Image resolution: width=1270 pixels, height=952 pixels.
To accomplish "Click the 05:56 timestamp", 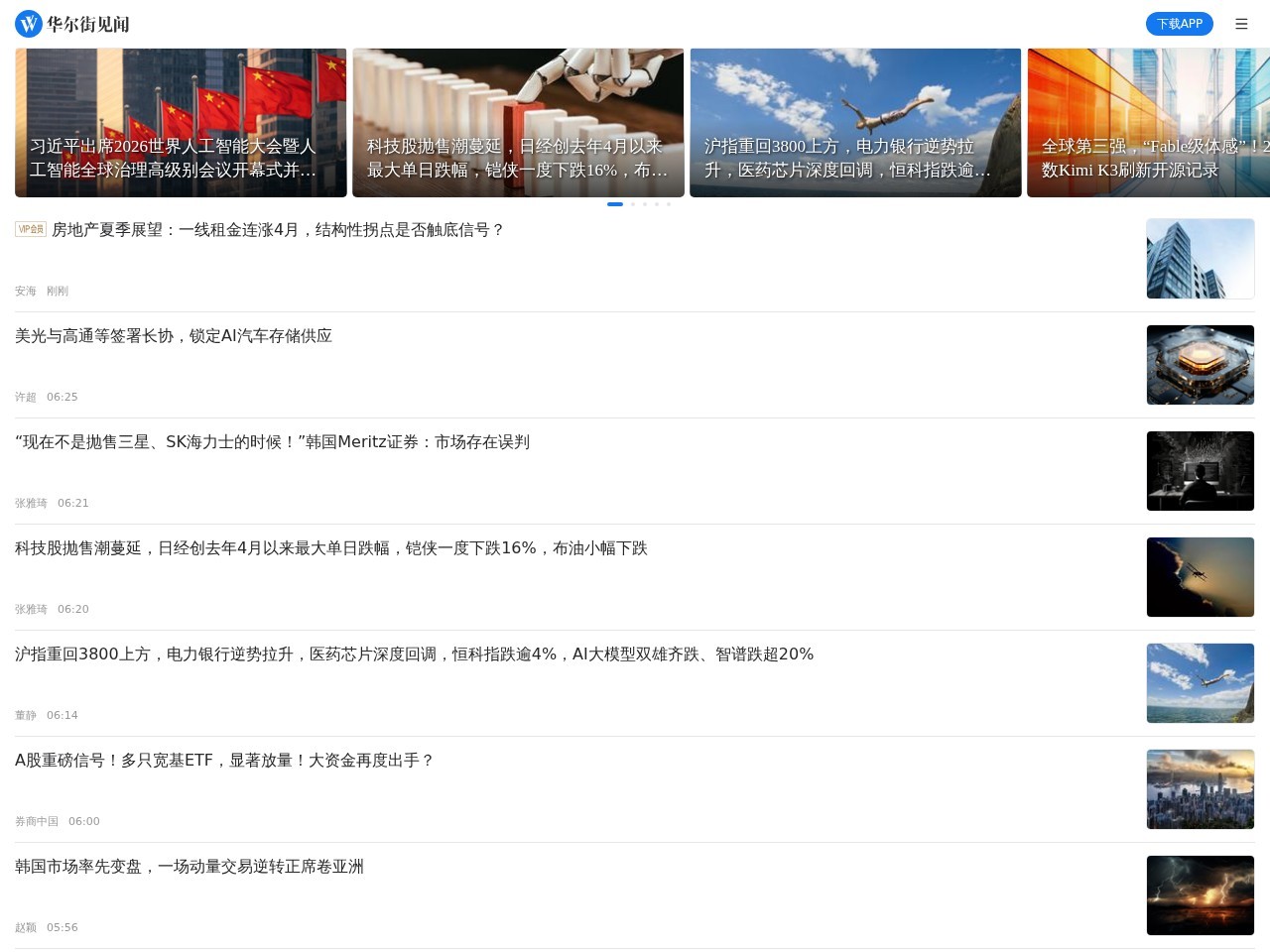I will tap(63, 927).
